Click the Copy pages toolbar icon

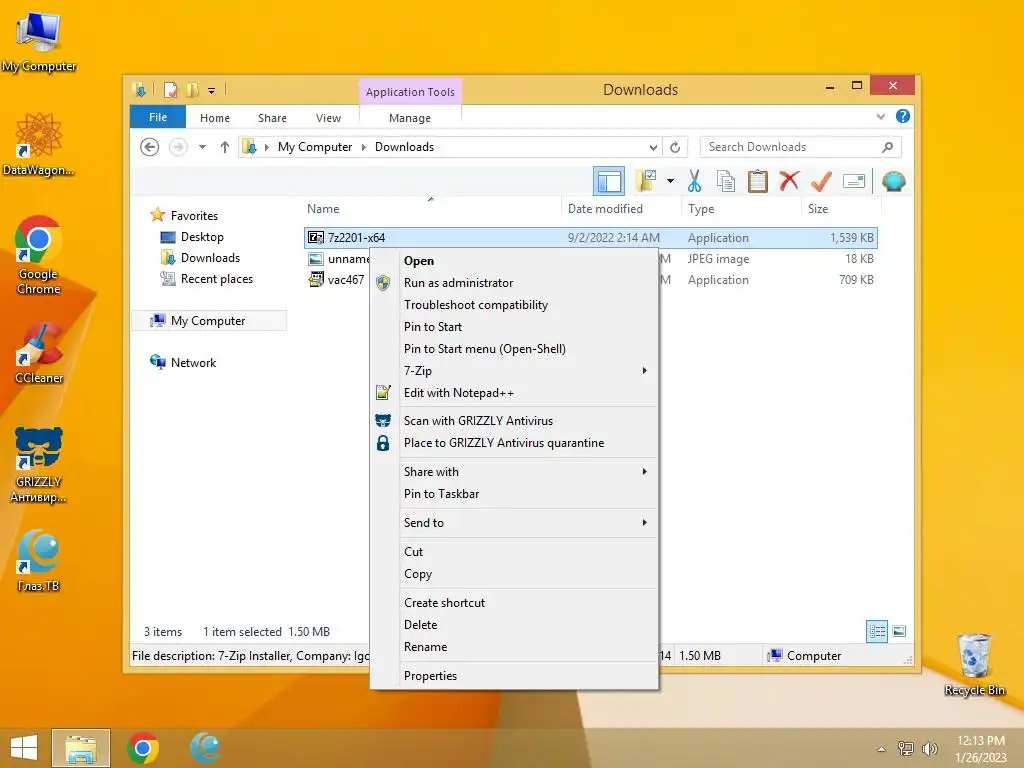[726, 181]
